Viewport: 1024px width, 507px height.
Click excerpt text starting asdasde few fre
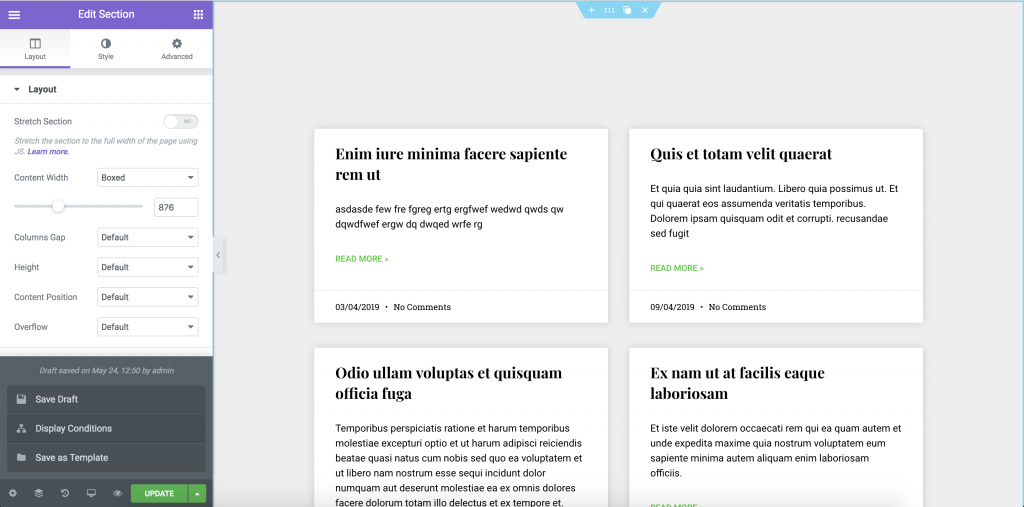point(450,217)
